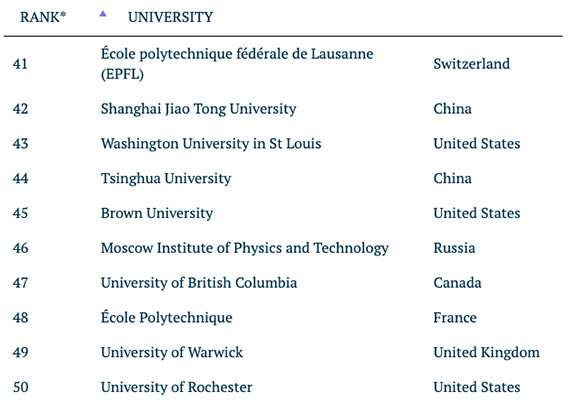Select University of Rochester entry
The width and height of the screenshot is (570, 403).
(176, 387)
